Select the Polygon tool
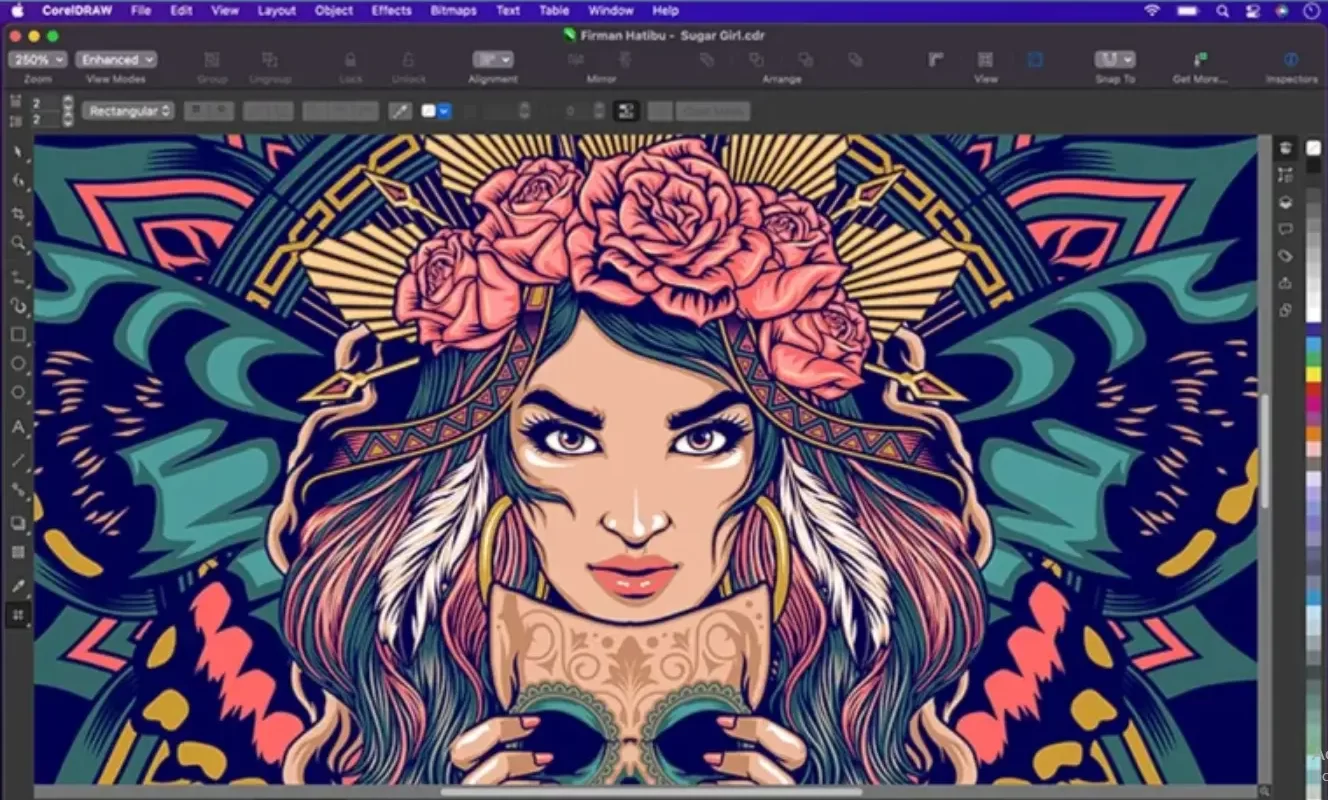The height and width of the screenshot is (800, 1328). point(18,393)
